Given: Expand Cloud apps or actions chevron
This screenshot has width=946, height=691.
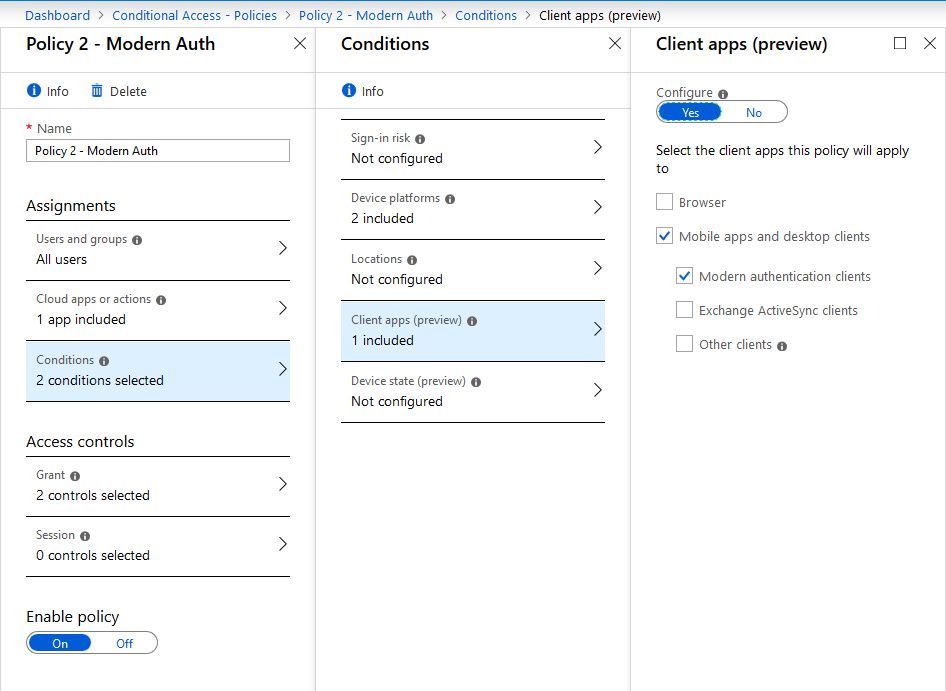Looking at the screenshot, I should click(x=282, y=308).
